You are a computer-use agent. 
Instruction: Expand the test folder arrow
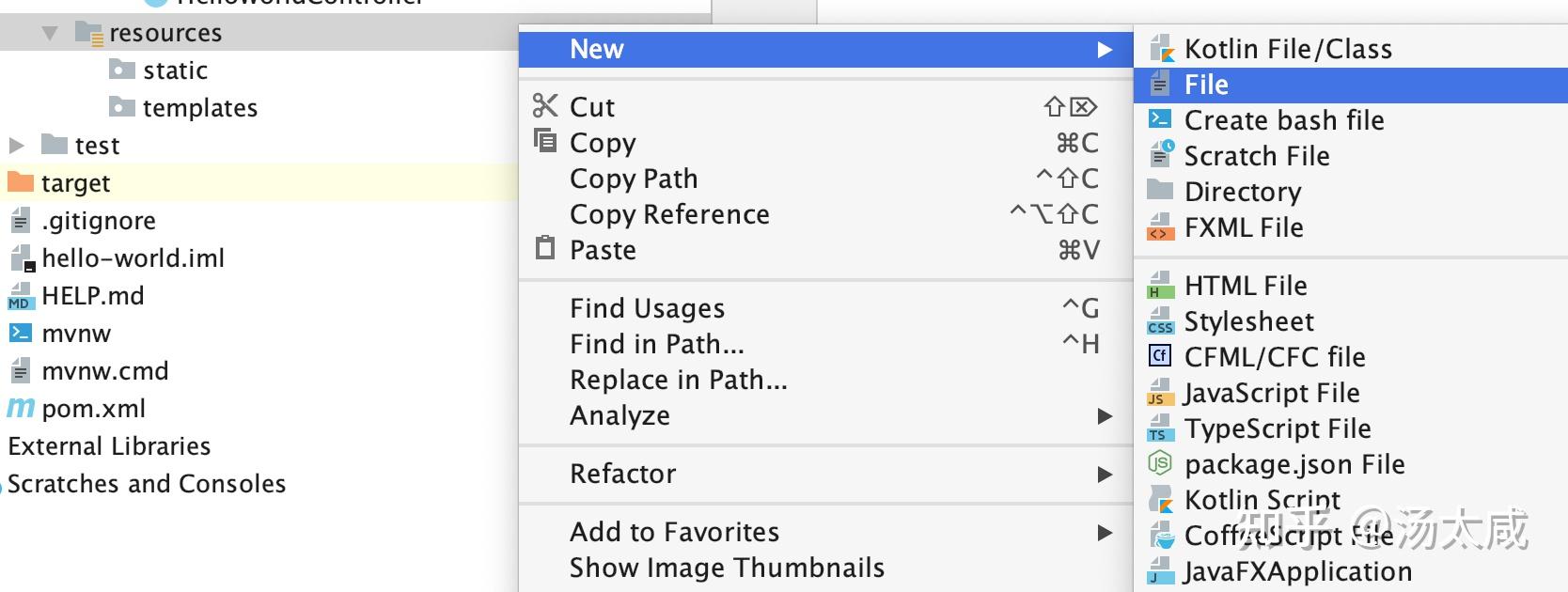coord(16,145)
